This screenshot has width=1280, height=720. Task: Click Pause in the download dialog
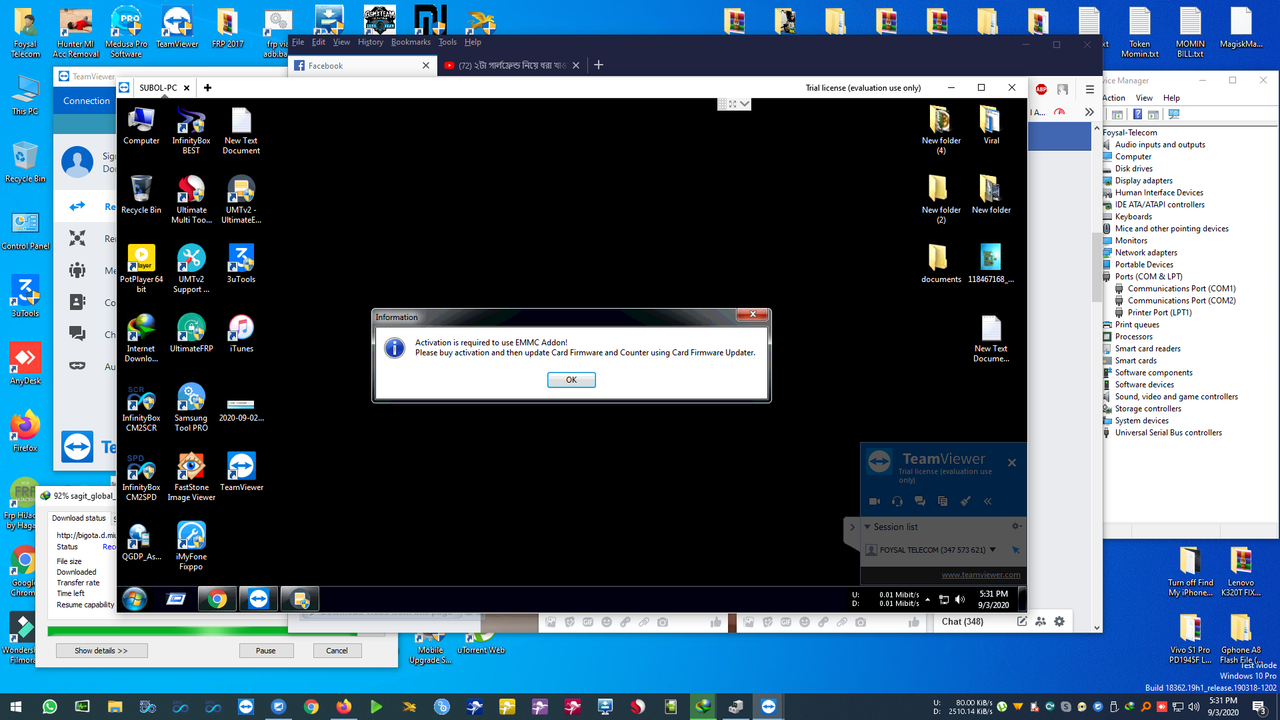point(265,650)
